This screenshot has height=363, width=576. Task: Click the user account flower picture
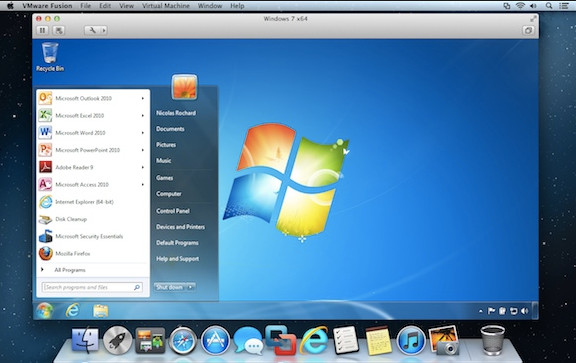point(184,87)
